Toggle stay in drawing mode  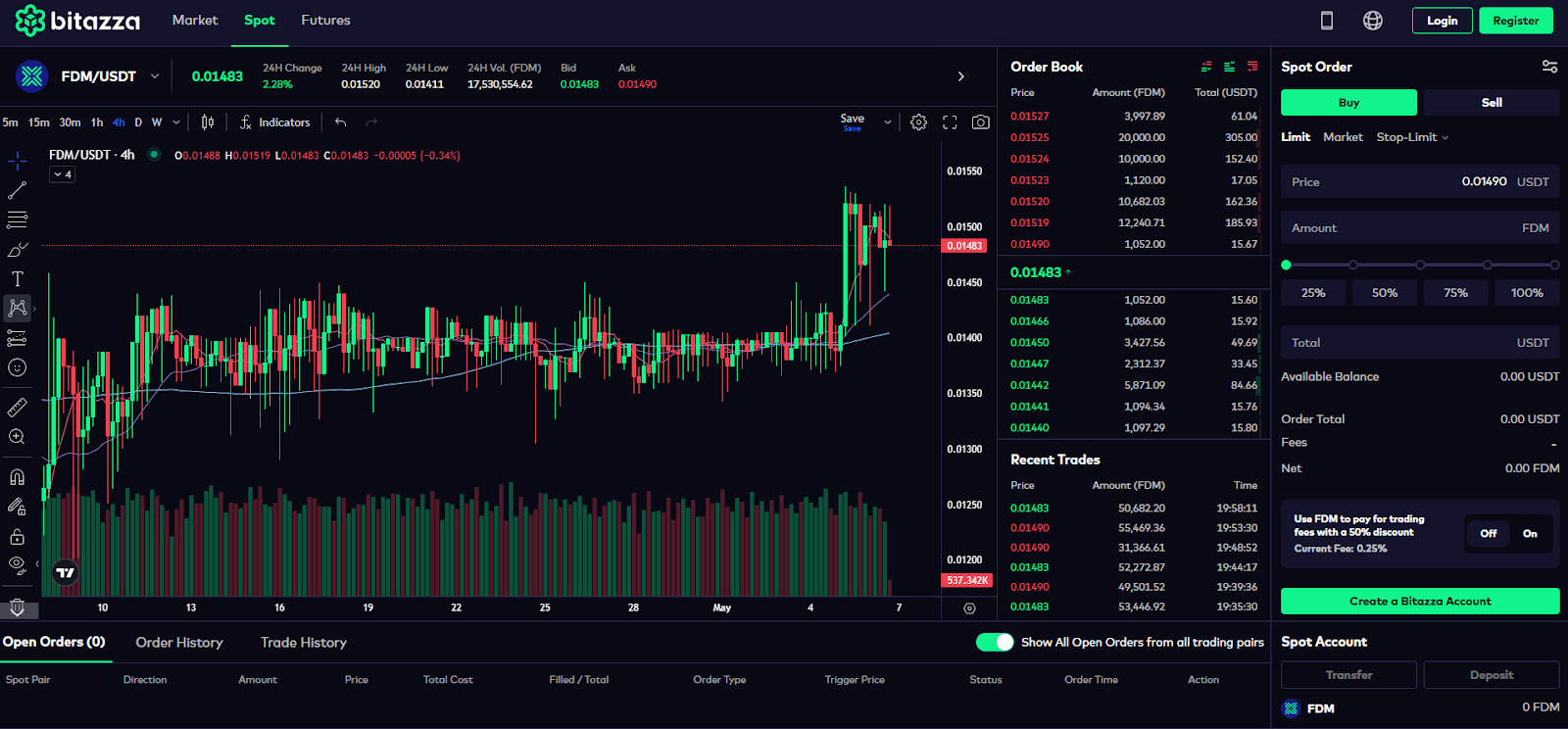pos(18,507)
